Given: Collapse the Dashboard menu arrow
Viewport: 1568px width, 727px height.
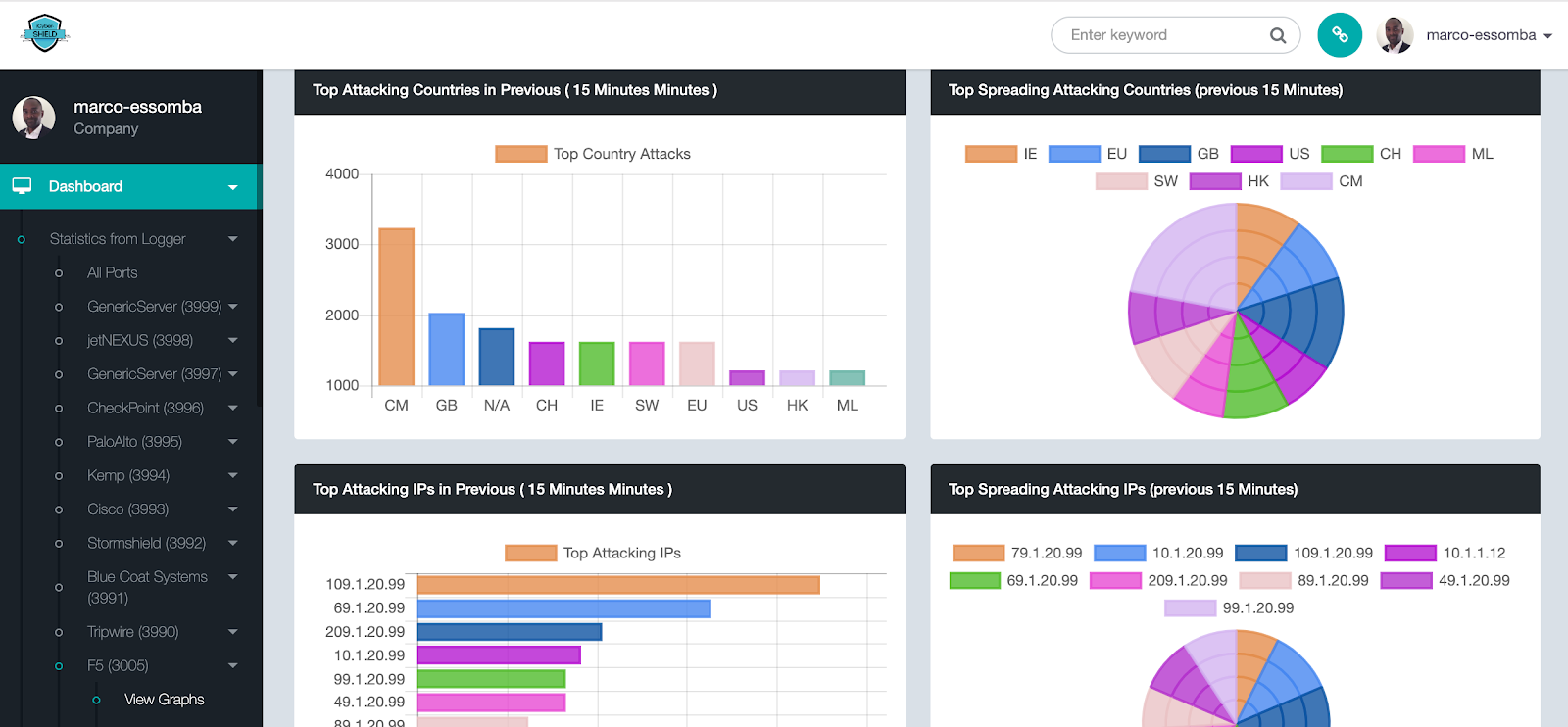Looking at the screenshot, I should click(x=233, y=187).
